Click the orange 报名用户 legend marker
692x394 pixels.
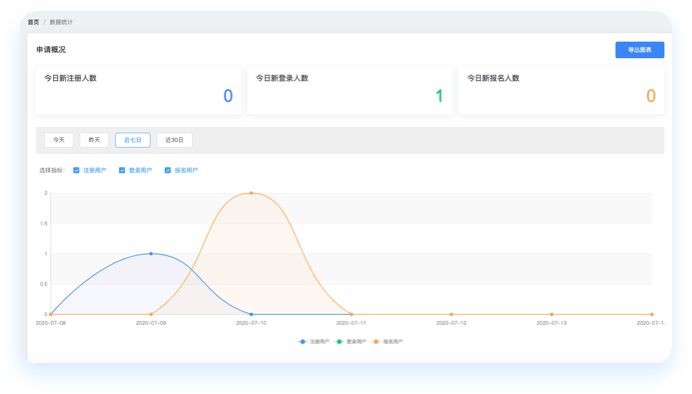pos(376,341)
